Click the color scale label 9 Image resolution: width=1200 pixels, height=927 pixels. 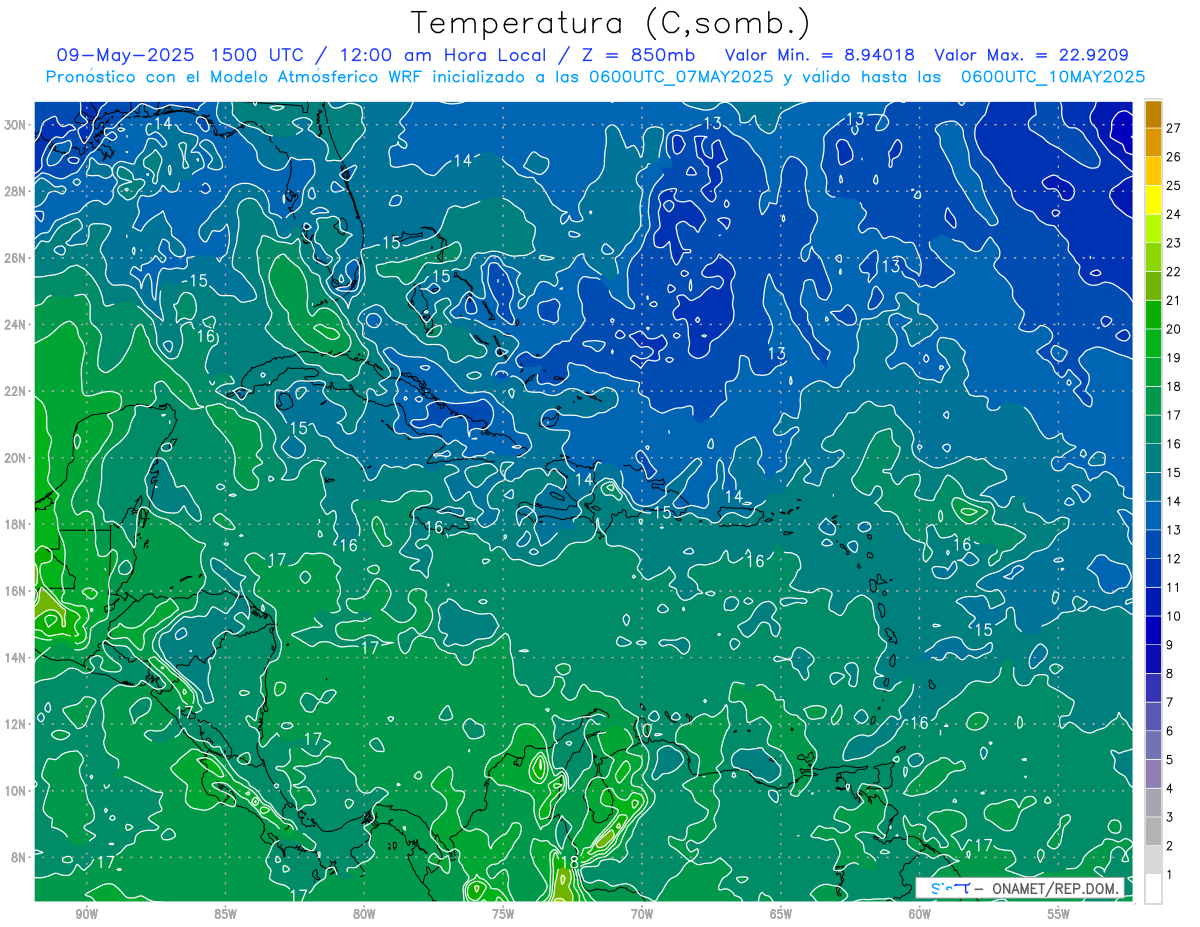(1170, 644)
